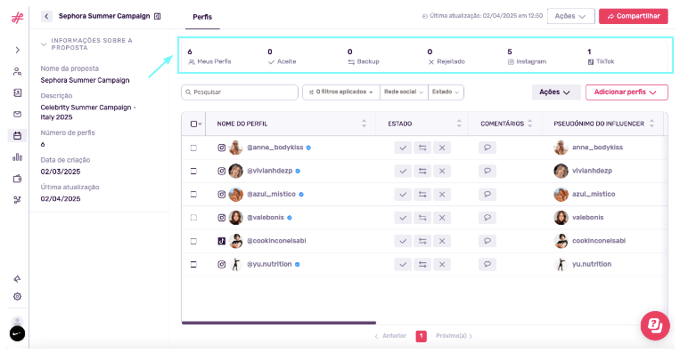
Task: Click the Compartilhar button
Action: (x=633, y=16)
